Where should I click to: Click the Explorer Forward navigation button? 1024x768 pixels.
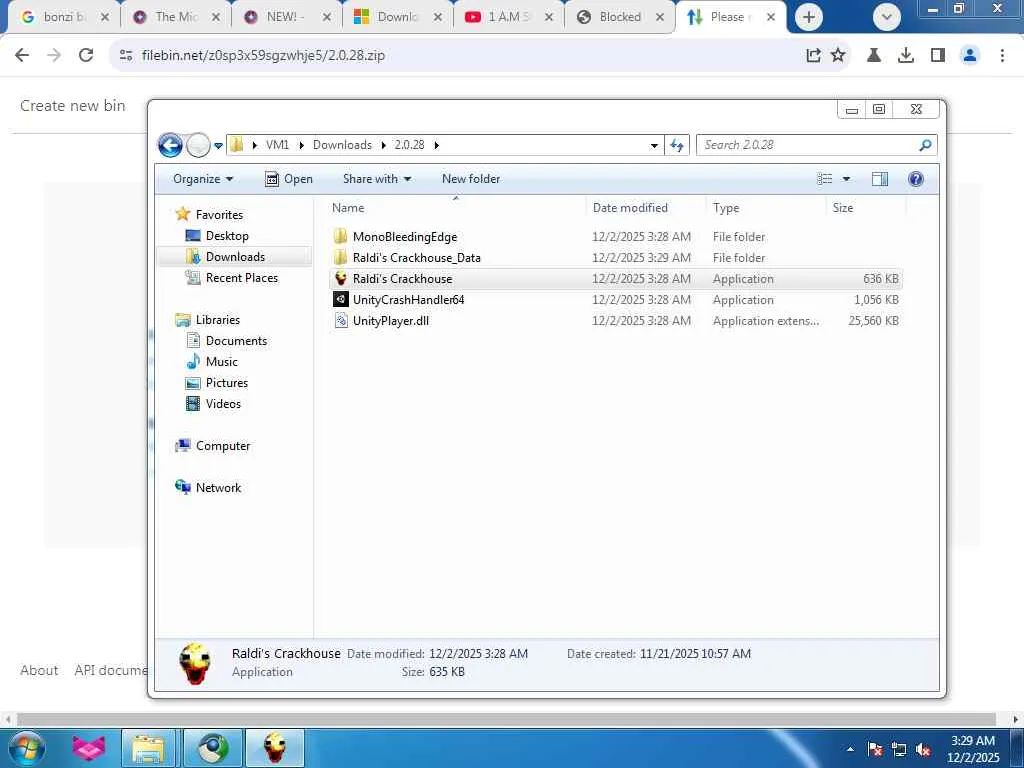[198, 145]
